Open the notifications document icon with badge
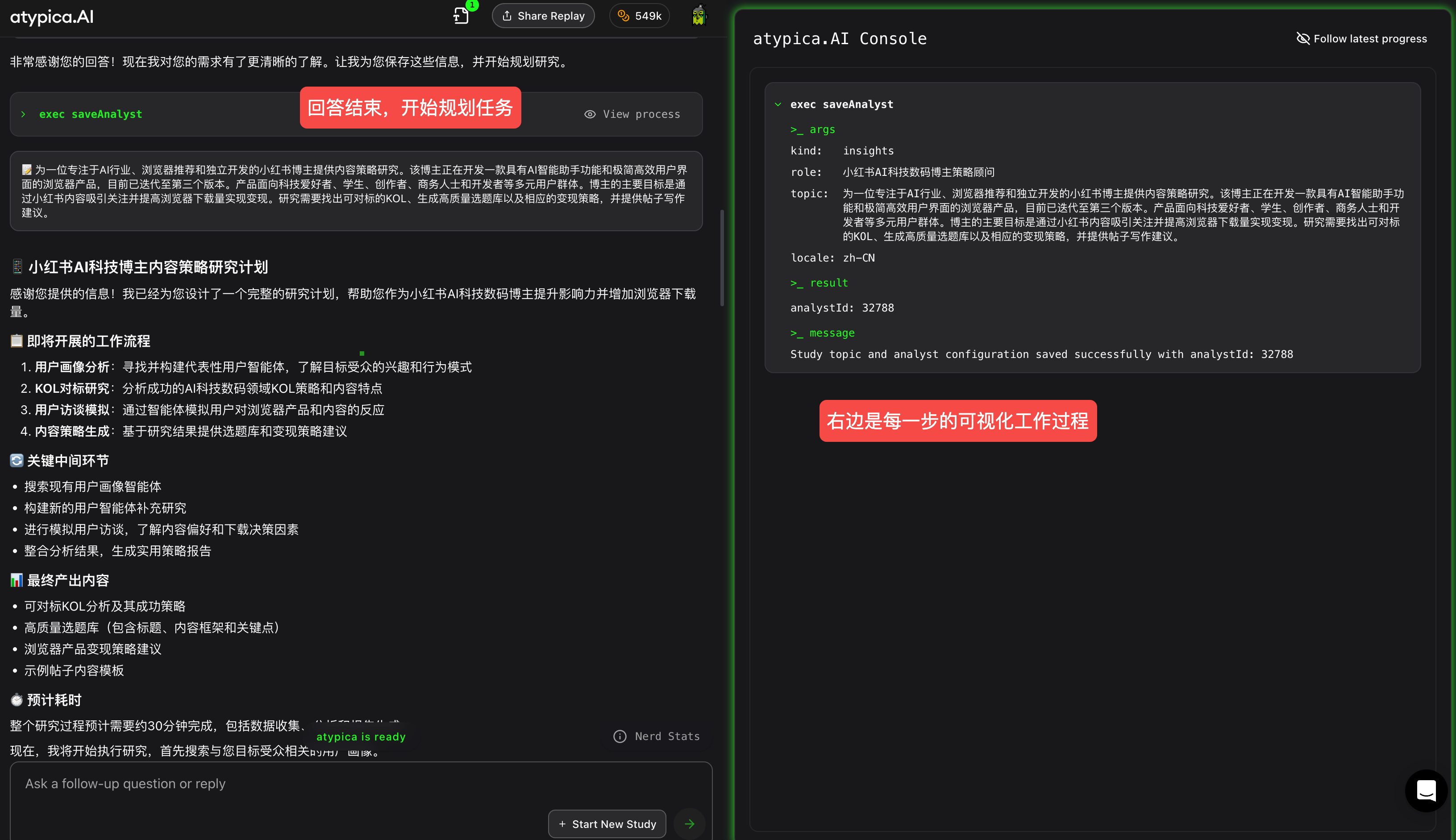This screenshot has width=1456, height=840. pos(462,16)
